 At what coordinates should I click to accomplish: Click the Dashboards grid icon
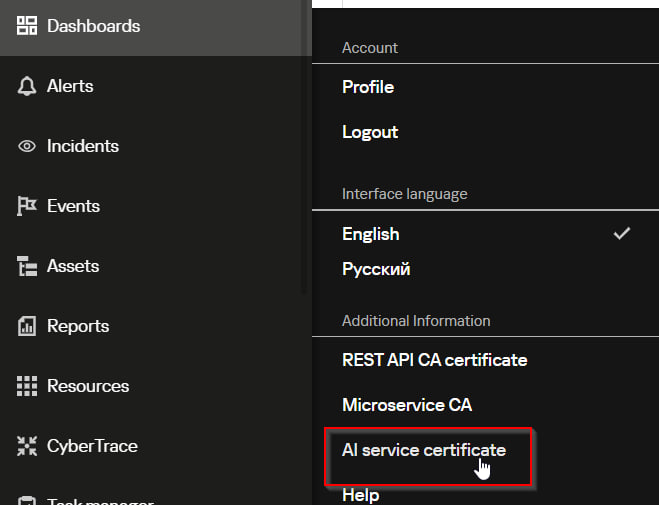click(27, 26)
